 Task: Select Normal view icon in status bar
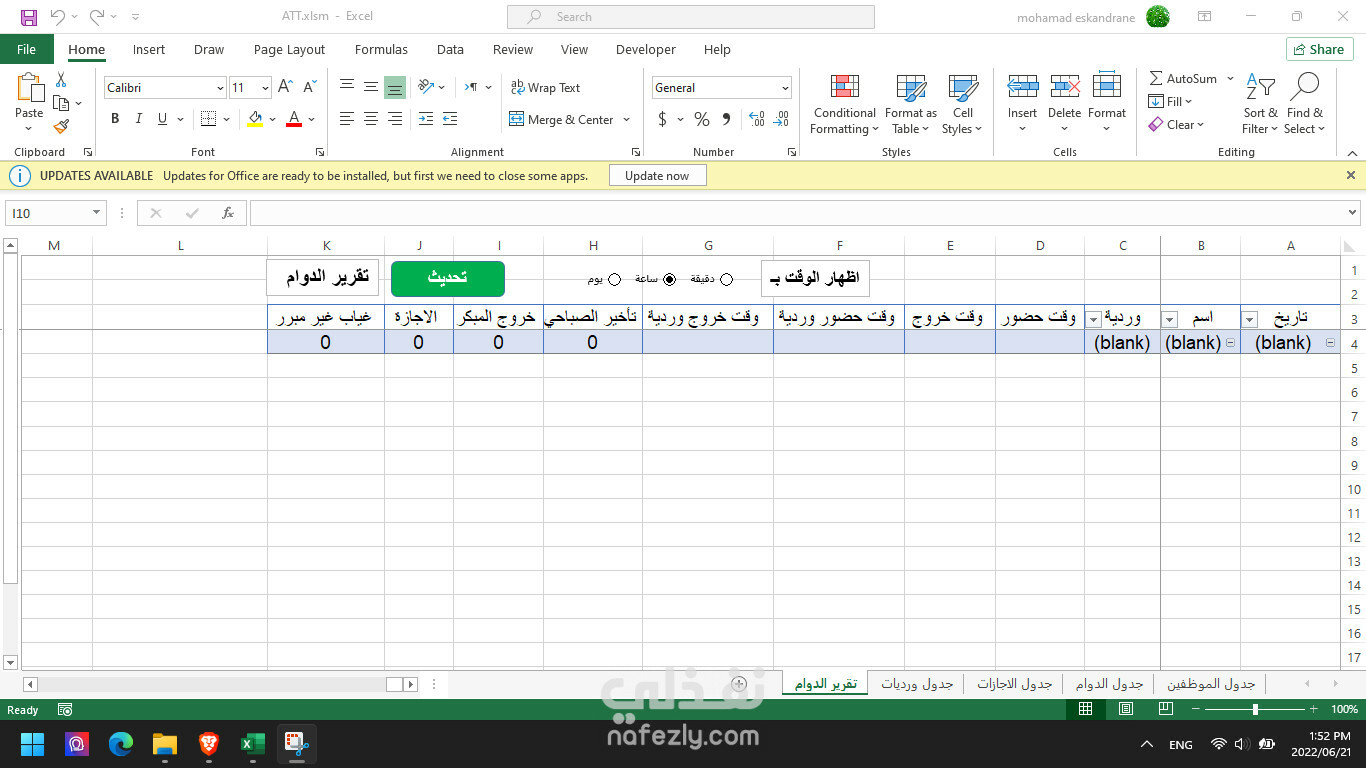[1086, 709]
